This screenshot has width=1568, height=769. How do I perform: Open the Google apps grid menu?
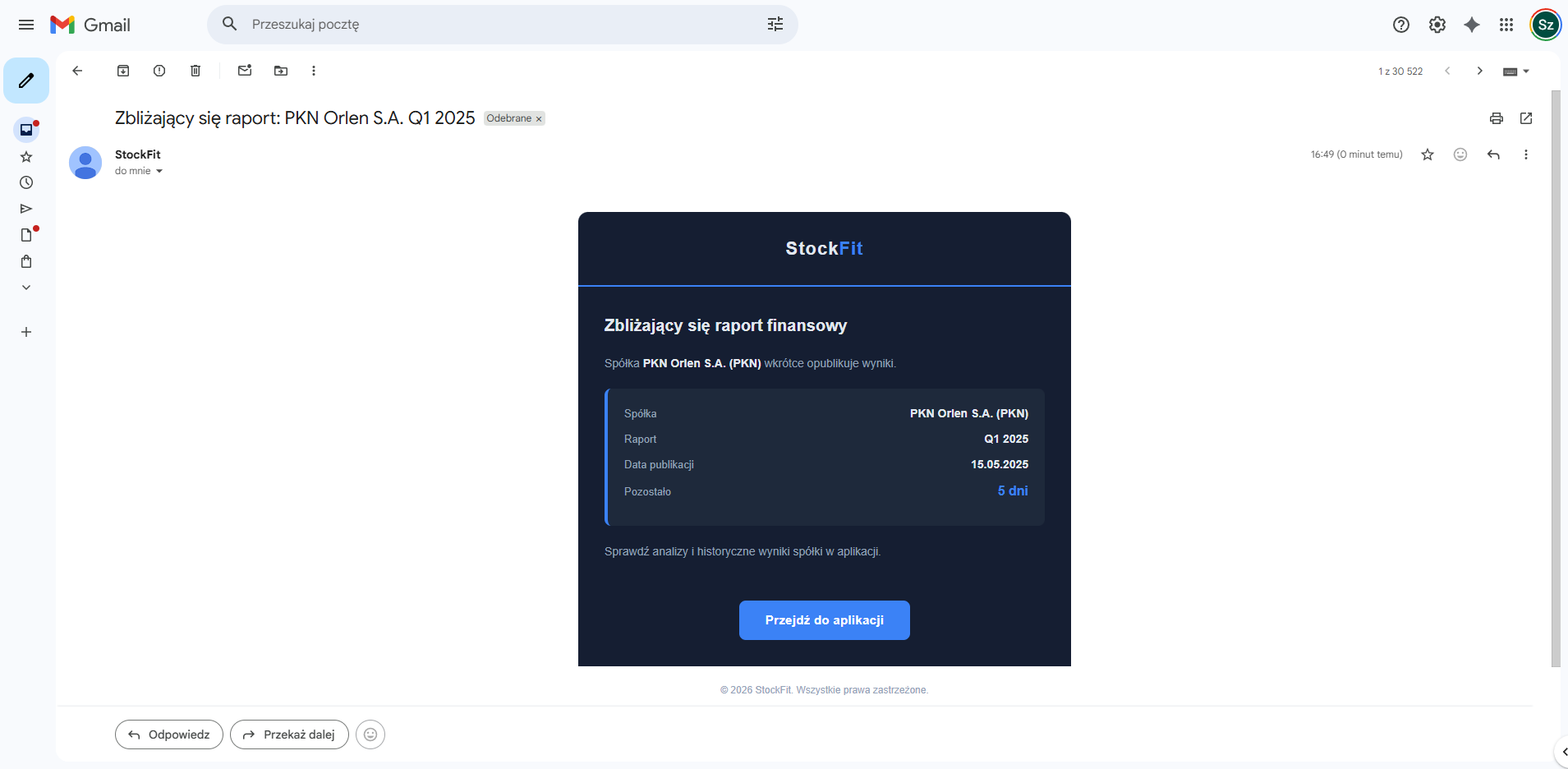(x=1506, y=25)
